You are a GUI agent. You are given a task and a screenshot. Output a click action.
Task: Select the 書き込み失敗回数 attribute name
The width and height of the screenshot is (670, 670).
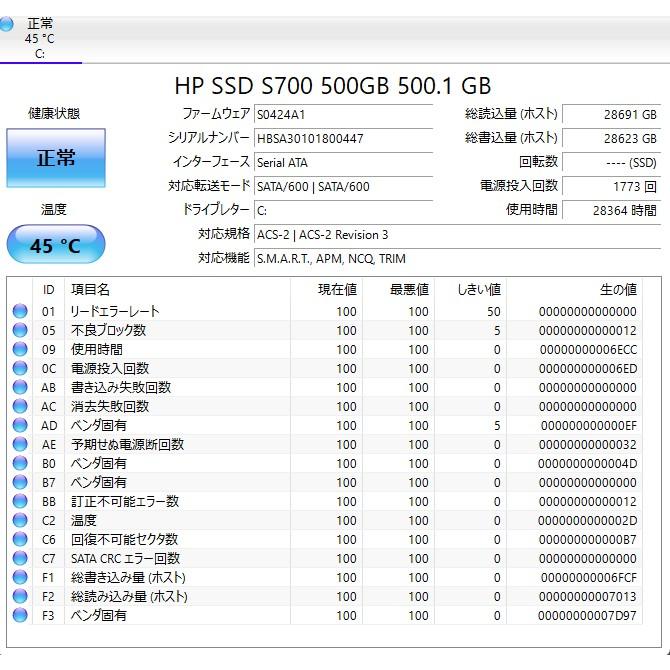pos(121,387)
